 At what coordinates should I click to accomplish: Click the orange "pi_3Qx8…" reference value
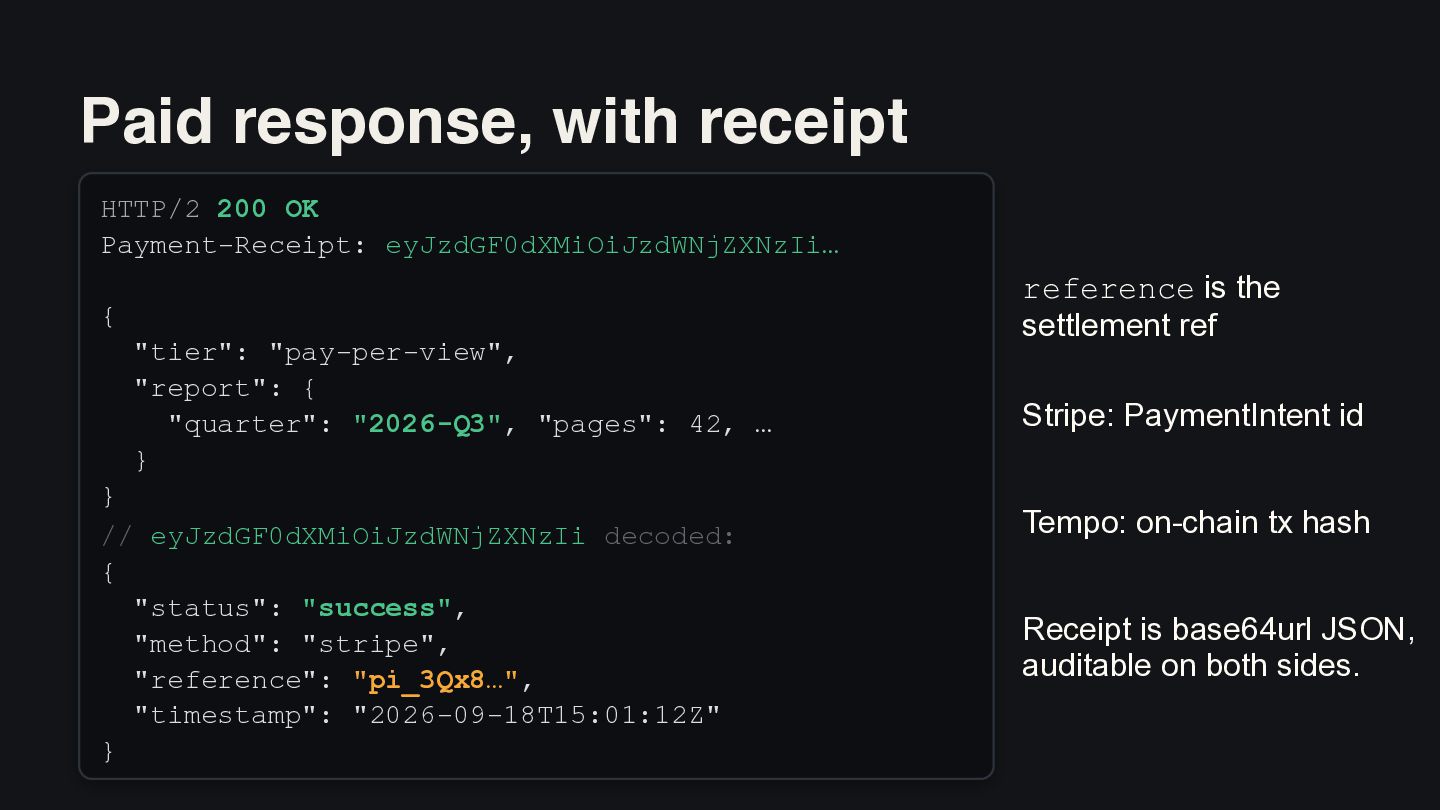(436, 681)
